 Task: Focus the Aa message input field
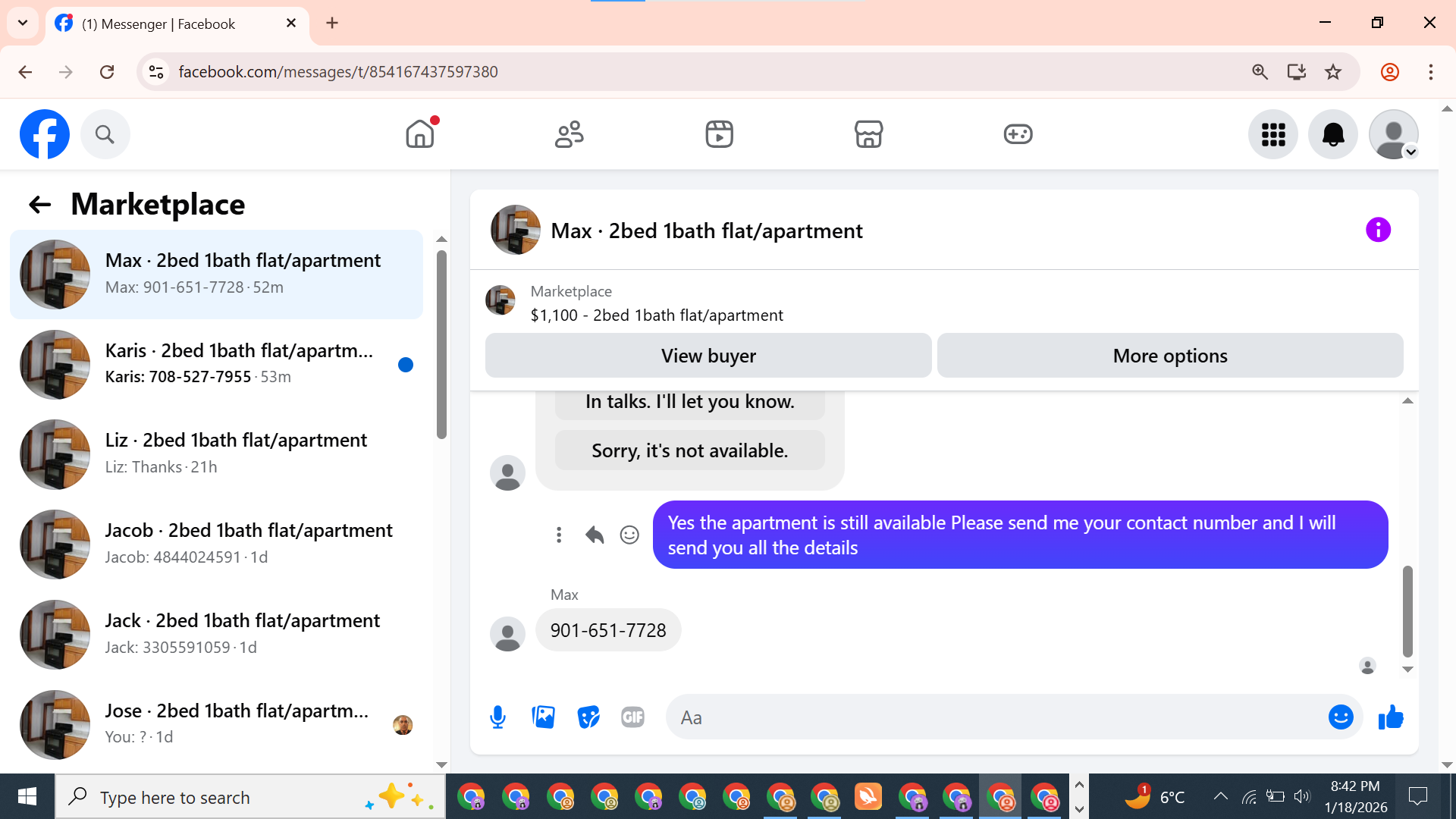click(x=993, y=717)
